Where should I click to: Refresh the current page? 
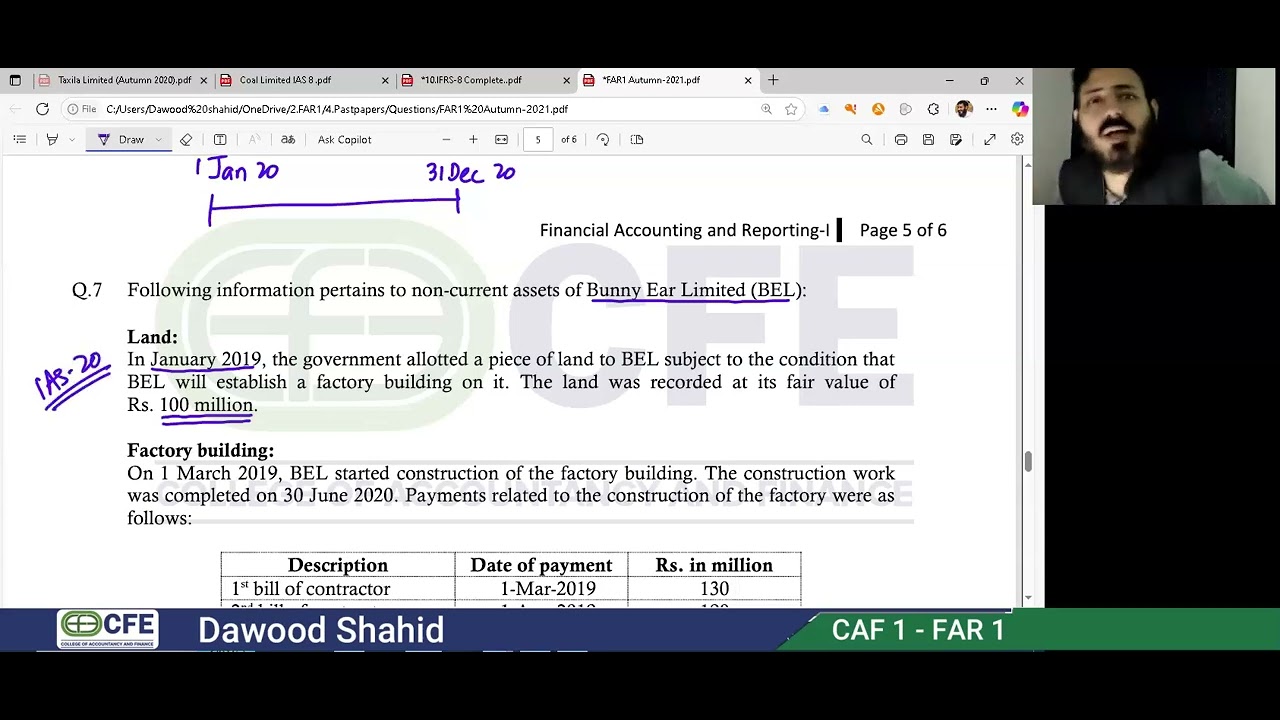(42, 109)
